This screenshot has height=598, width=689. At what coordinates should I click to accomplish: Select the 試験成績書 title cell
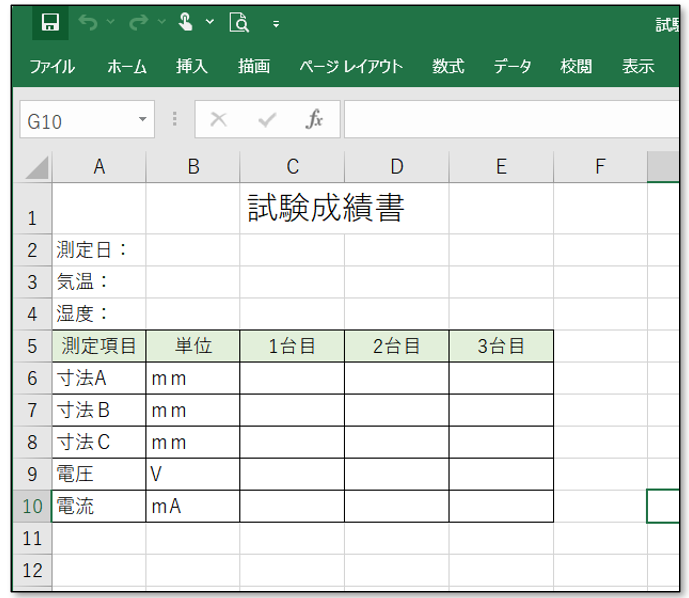[x=326, y=208]
